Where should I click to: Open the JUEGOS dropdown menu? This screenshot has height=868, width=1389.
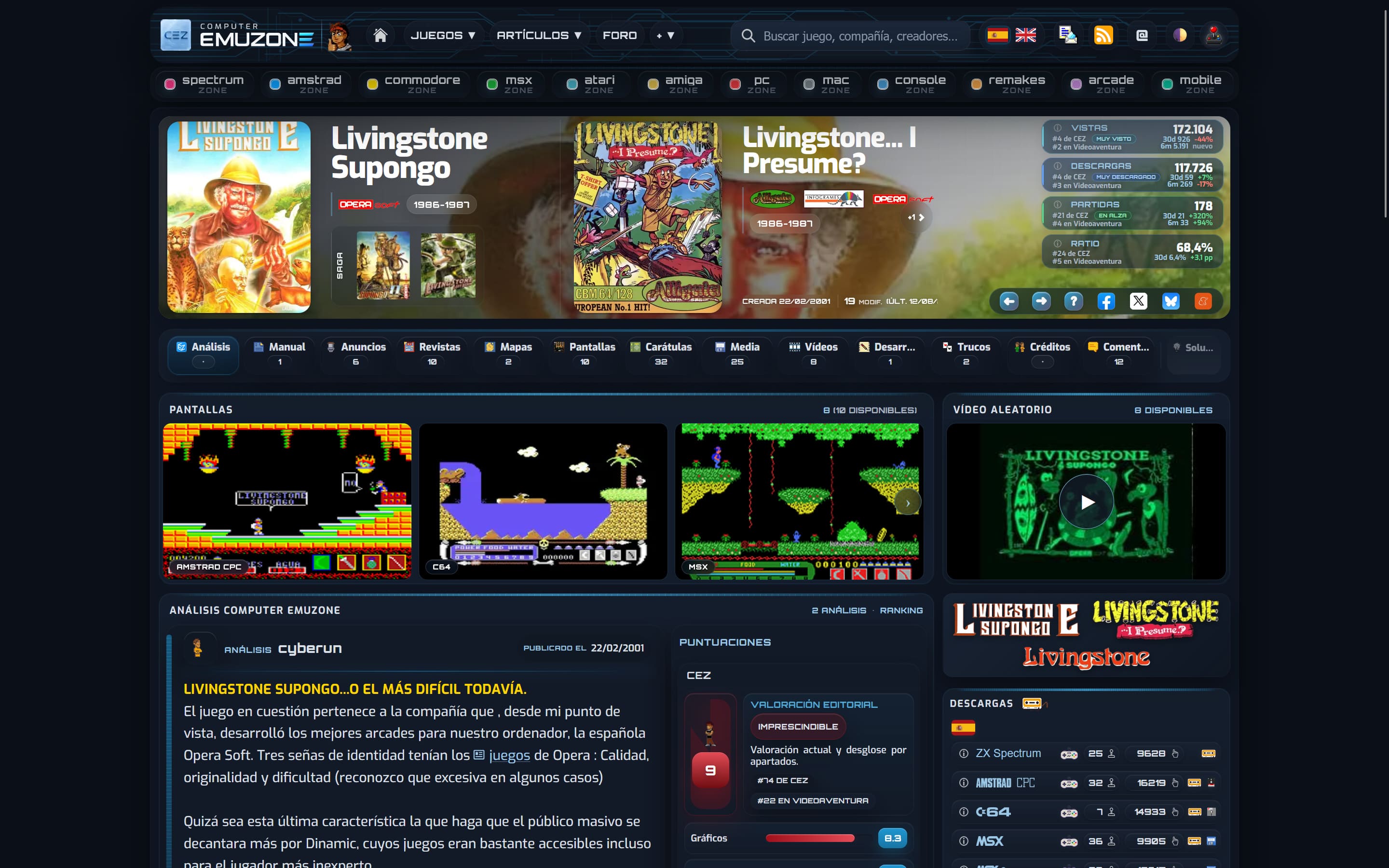pos(443,36)
